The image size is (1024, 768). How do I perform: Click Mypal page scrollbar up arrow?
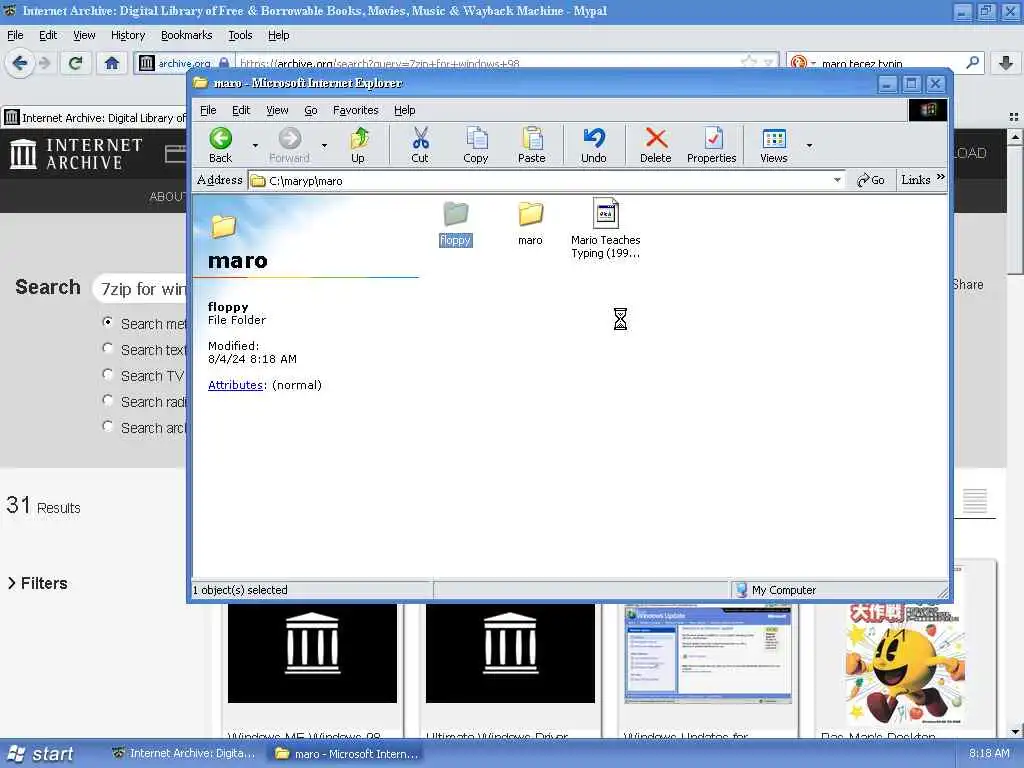tap(1015, 136)
